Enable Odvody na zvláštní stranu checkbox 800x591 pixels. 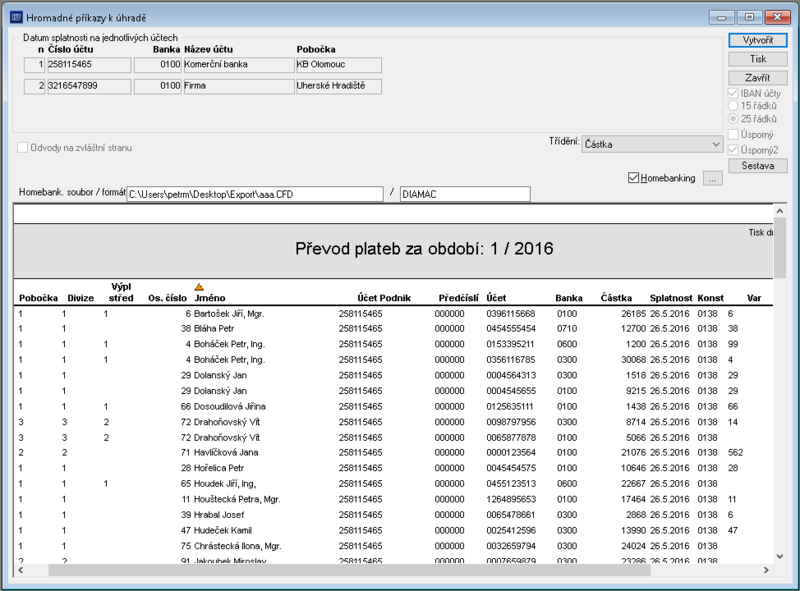point(22,147)
